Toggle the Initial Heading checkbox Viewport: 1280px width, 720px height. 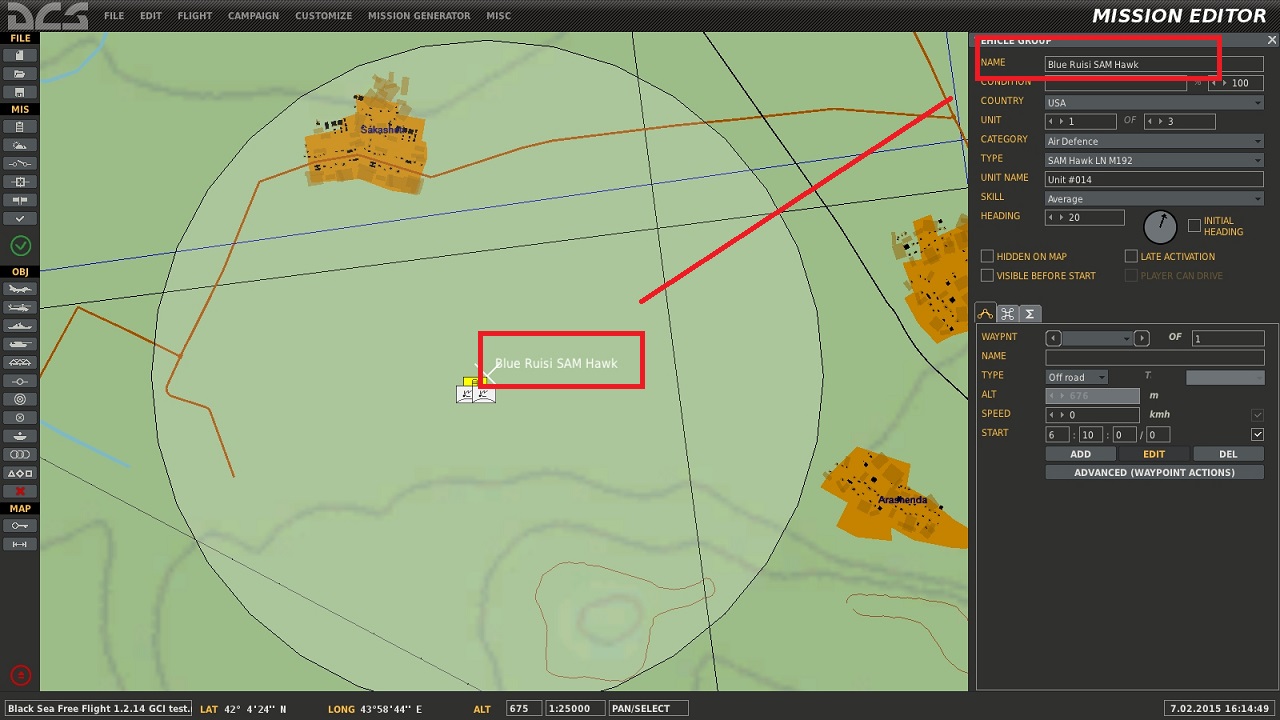point(1194,226)
